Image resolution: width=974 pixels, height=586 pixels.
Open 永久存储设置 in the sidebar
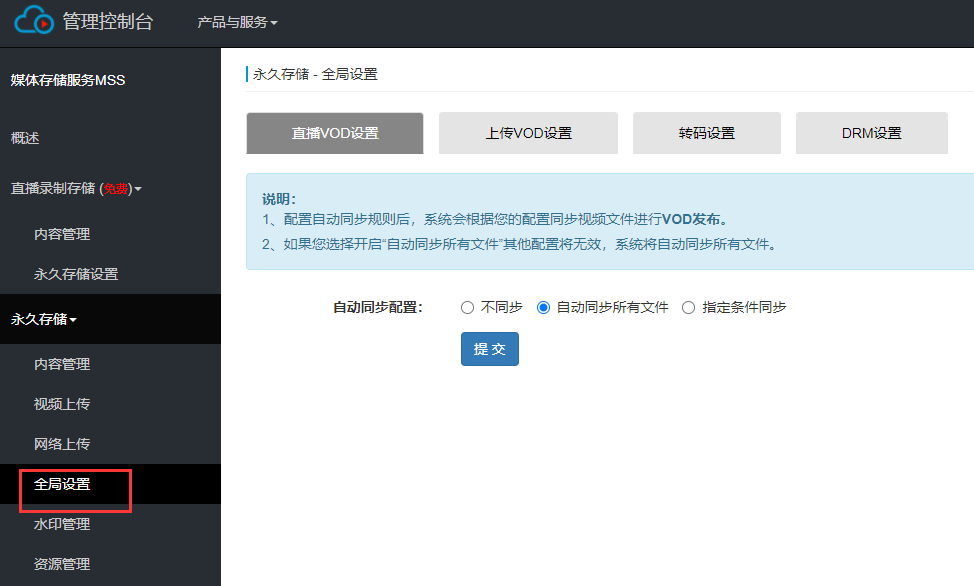tap(76, 274)
